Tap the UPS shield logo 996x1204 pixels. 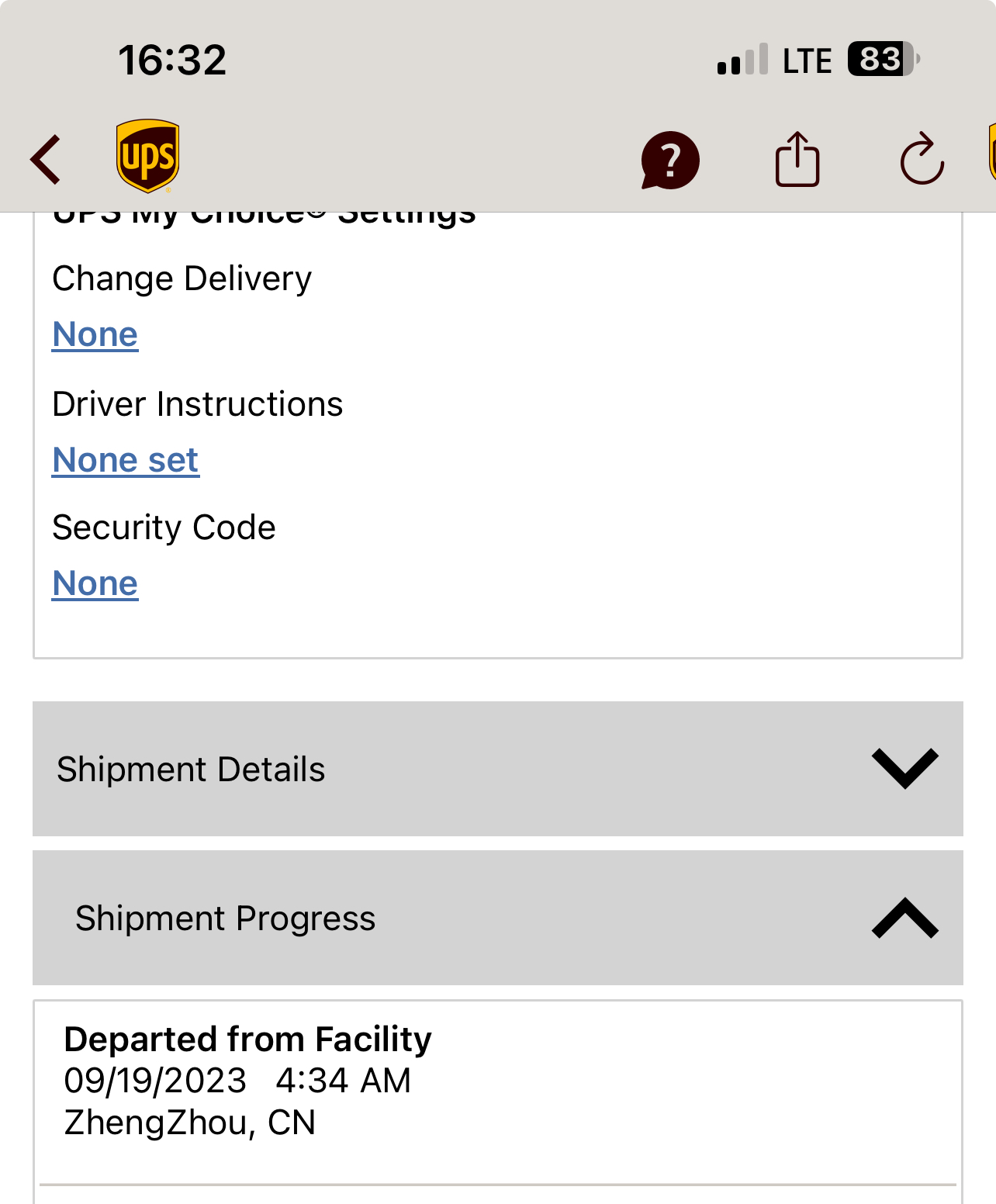coord(147,155)
